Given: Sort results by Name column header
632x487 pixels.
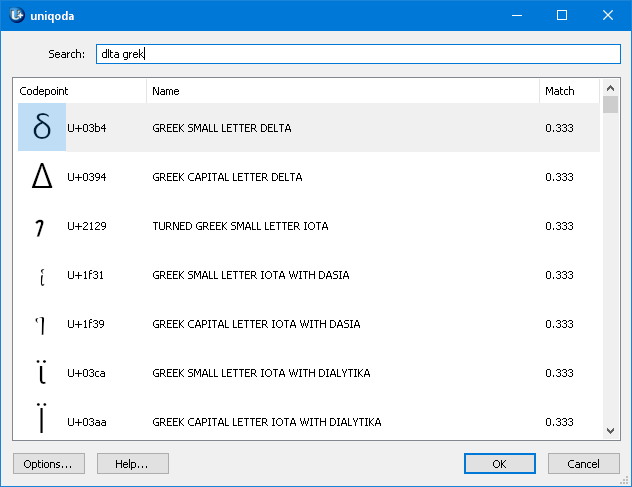Looking at the screenshot, I should (x=342, y=91).
